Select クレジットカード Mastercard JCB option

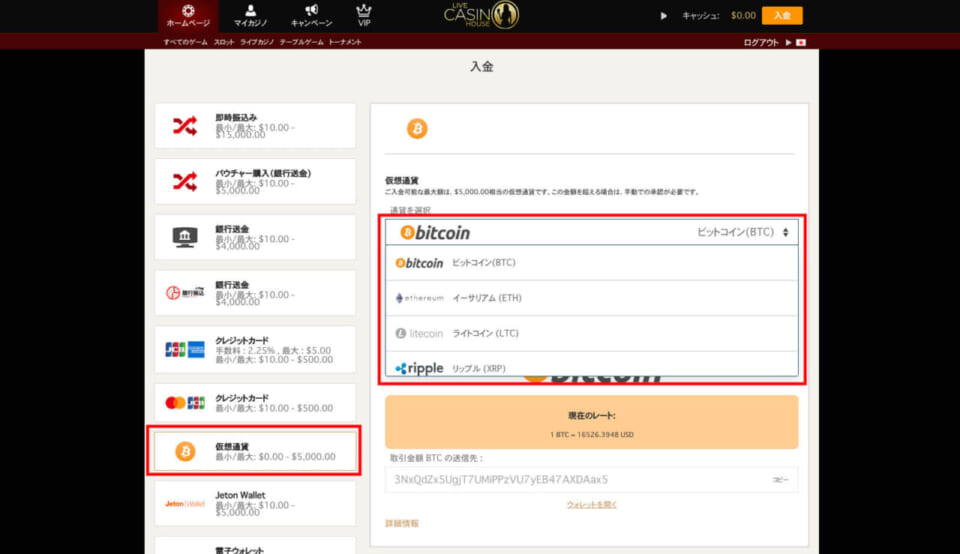point(255,403)
